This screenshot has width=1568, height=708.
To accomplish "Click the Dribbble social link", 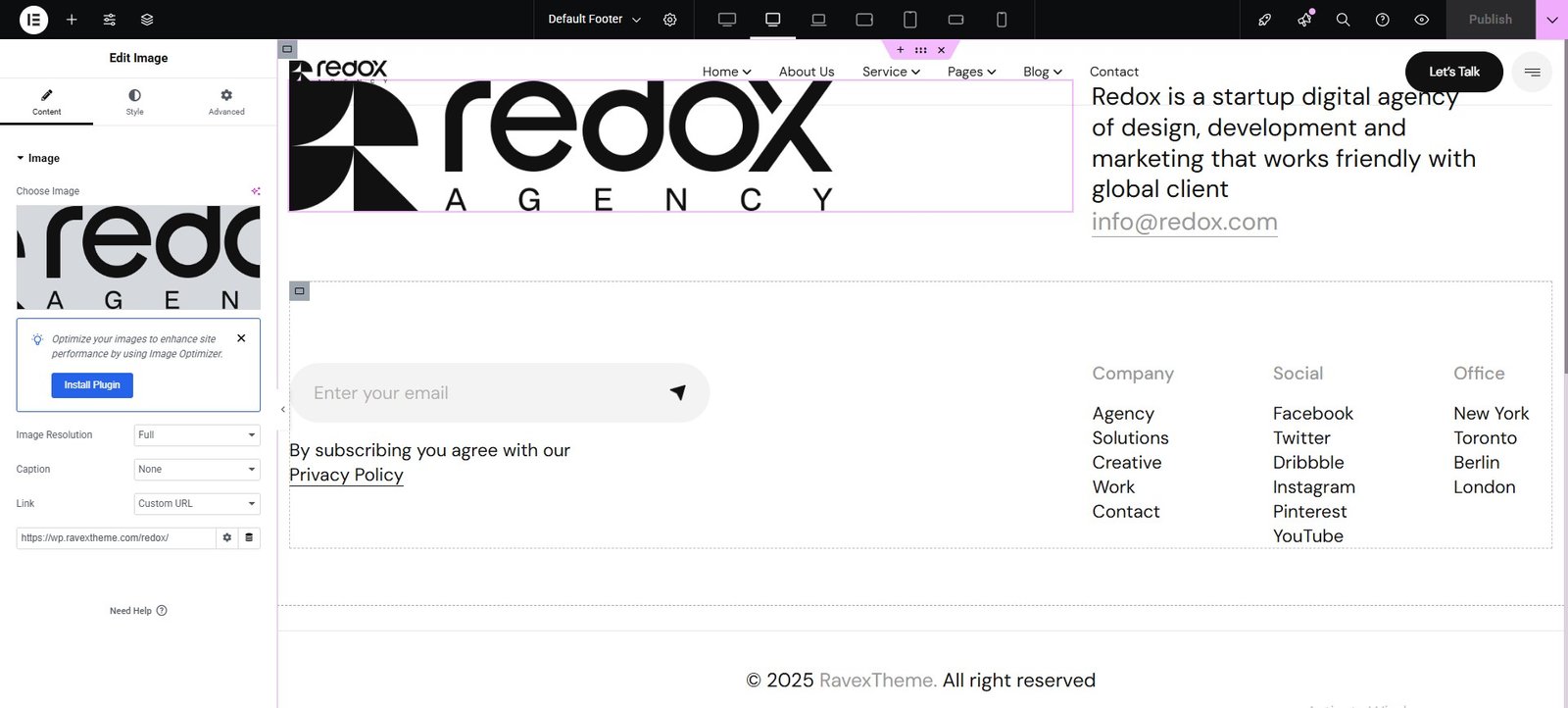I will 1308,463.
